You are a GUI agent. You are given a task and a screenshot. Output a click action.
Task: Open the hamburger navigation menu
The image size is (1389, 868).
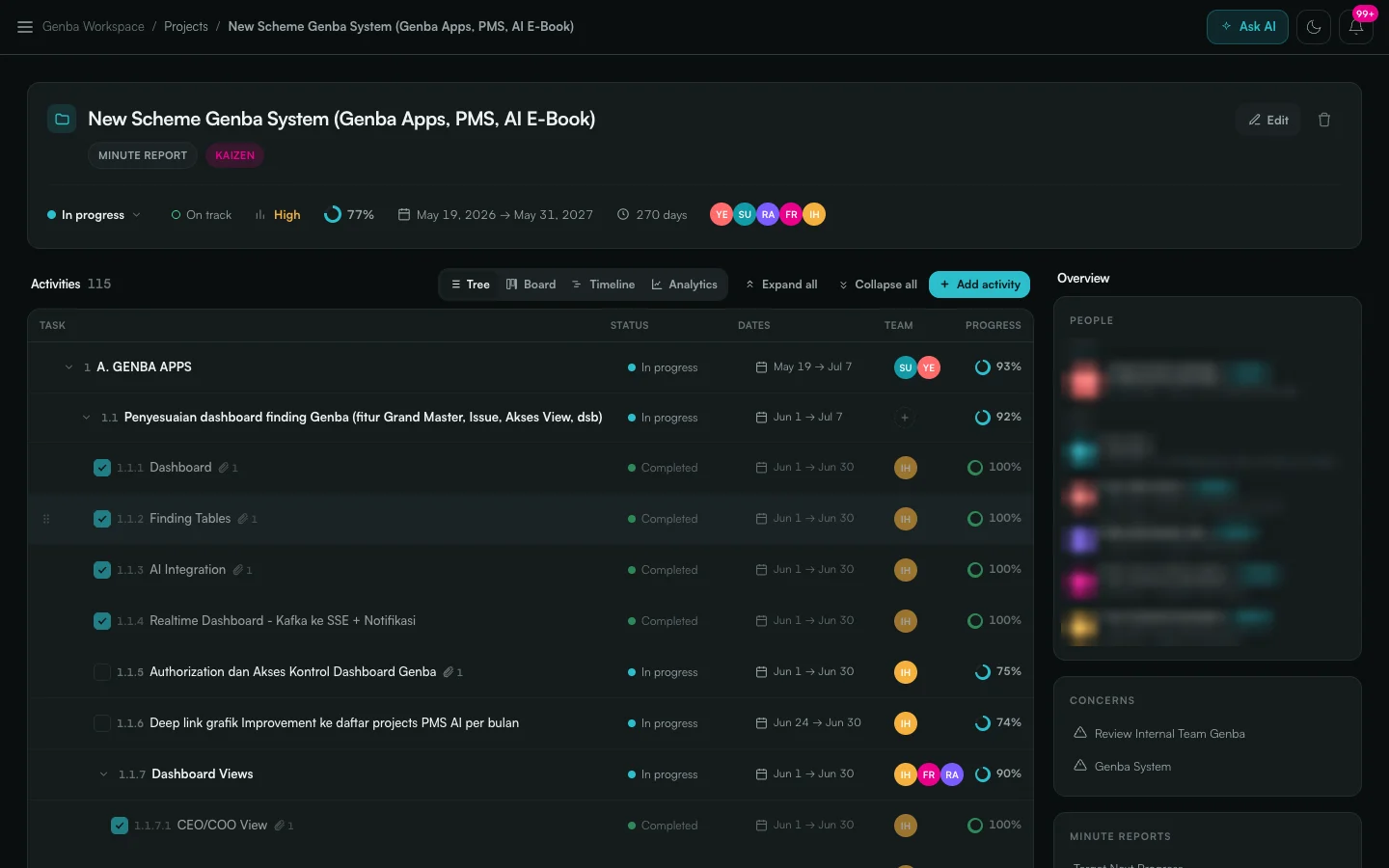[x=25, y=27]
